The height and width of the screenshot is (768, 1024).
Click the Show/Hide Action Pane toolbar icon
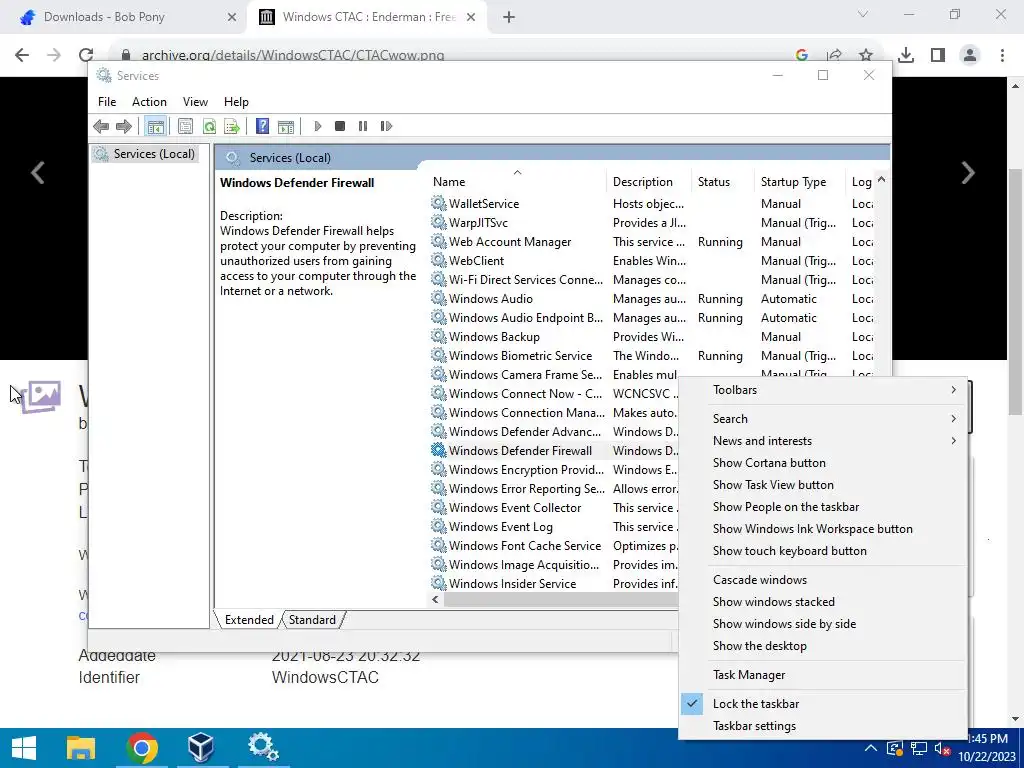[x=286, y=126]
